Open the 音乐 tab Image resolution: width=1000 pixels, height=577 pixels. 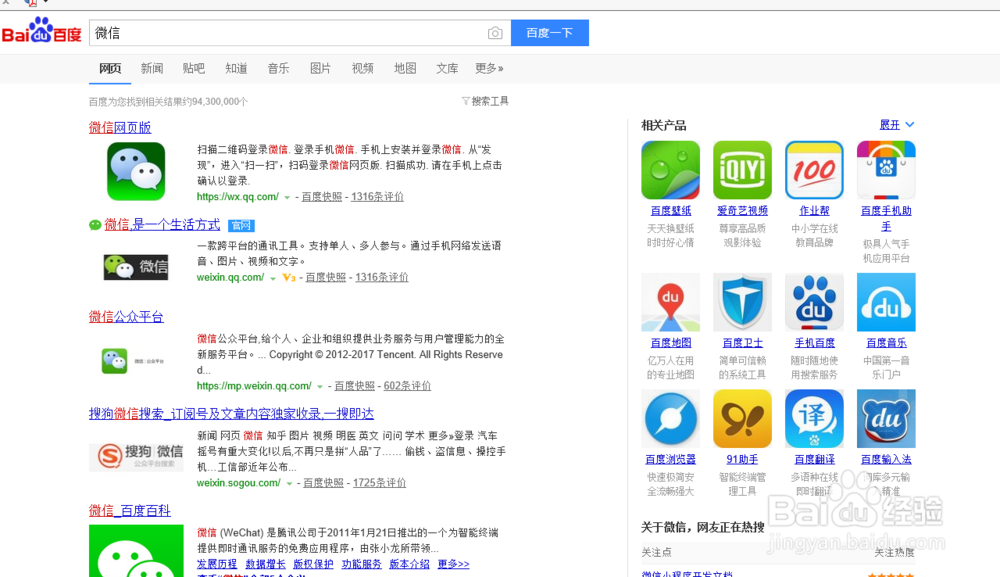(278, 68)
